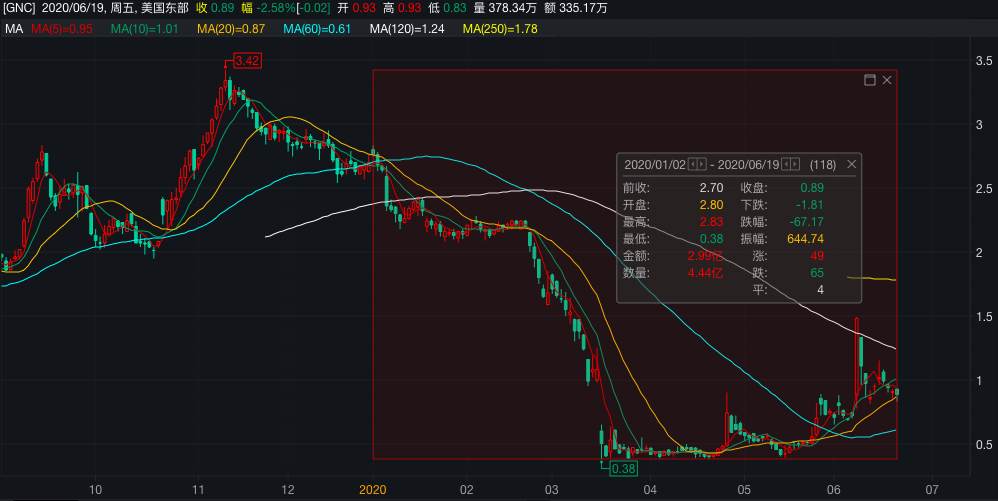The height and width of the screenshot is (501, 998).
Task: Click the MA(60) cyan legend entry
Action: [317, 29]
